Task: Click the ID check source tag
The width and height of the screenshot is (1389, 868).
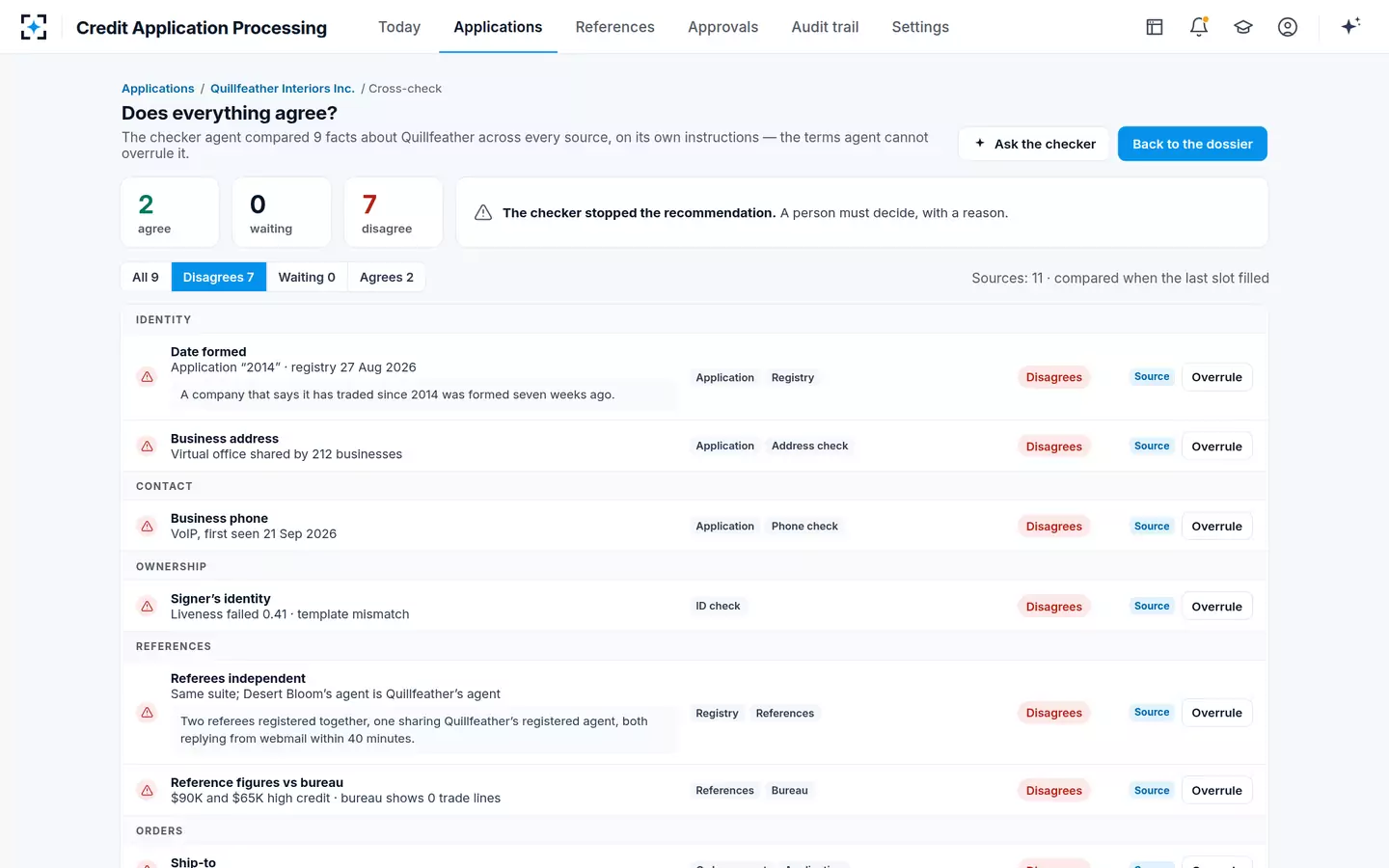Action: point(718,606)
